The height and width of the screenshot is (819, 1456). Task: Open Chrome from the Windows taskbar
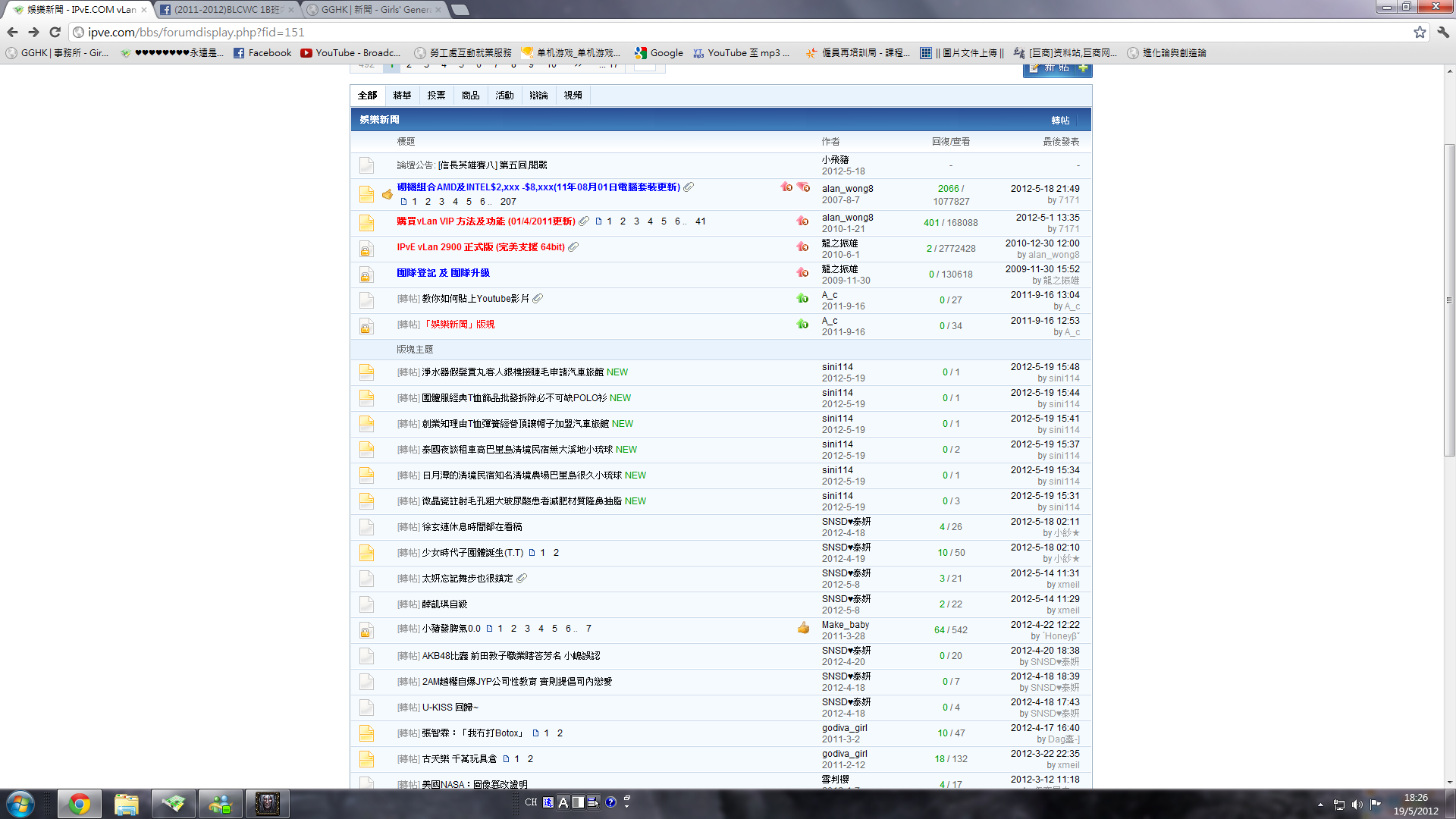point(79,804)
